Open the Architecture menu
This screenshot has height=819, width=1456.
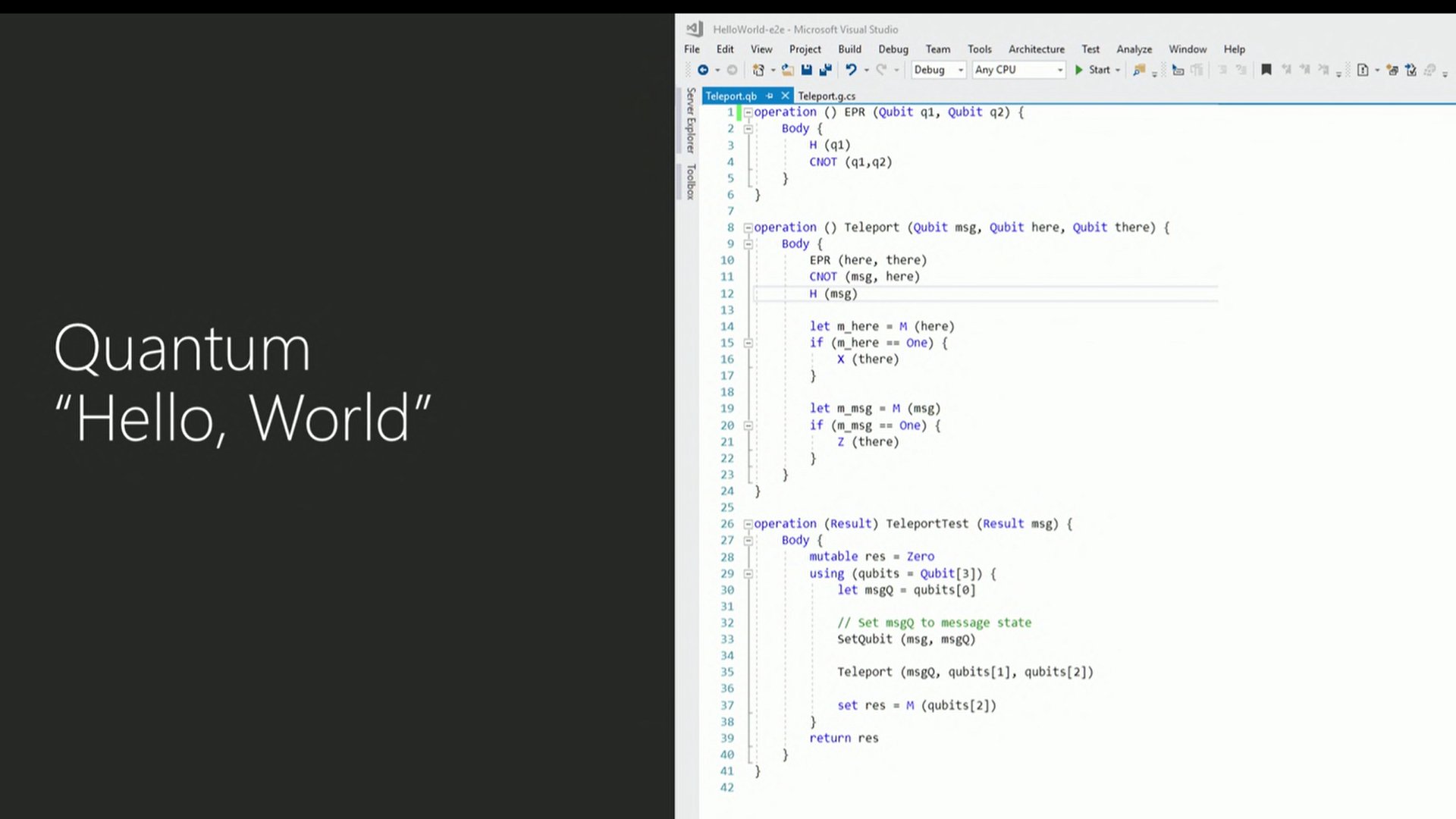1036,49
